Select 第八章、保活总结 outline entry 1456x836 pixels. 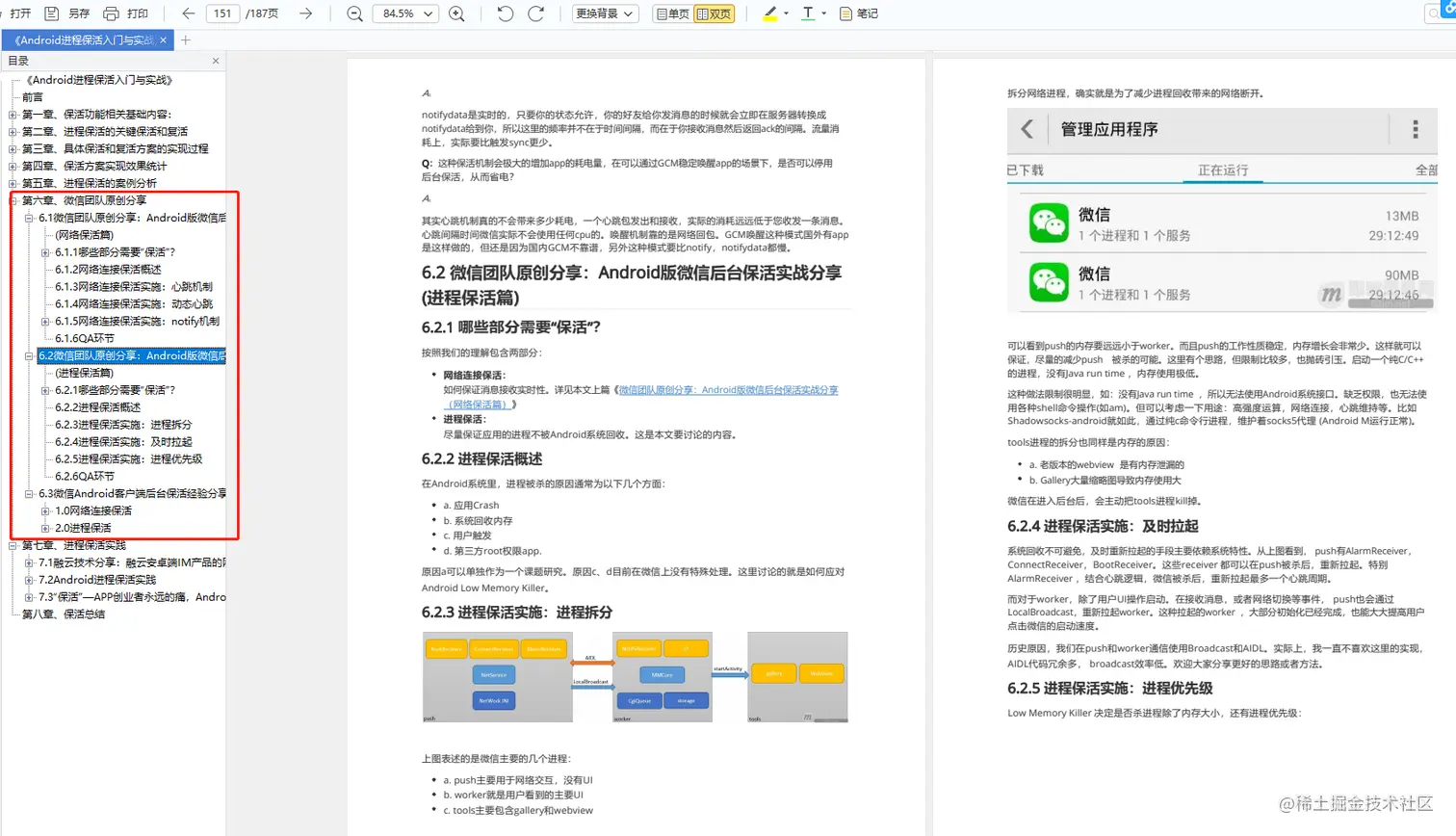[x=64, y=614]
